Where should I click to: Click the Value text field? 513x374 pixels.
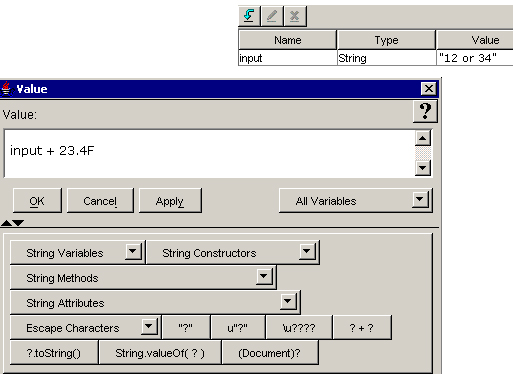209,153
